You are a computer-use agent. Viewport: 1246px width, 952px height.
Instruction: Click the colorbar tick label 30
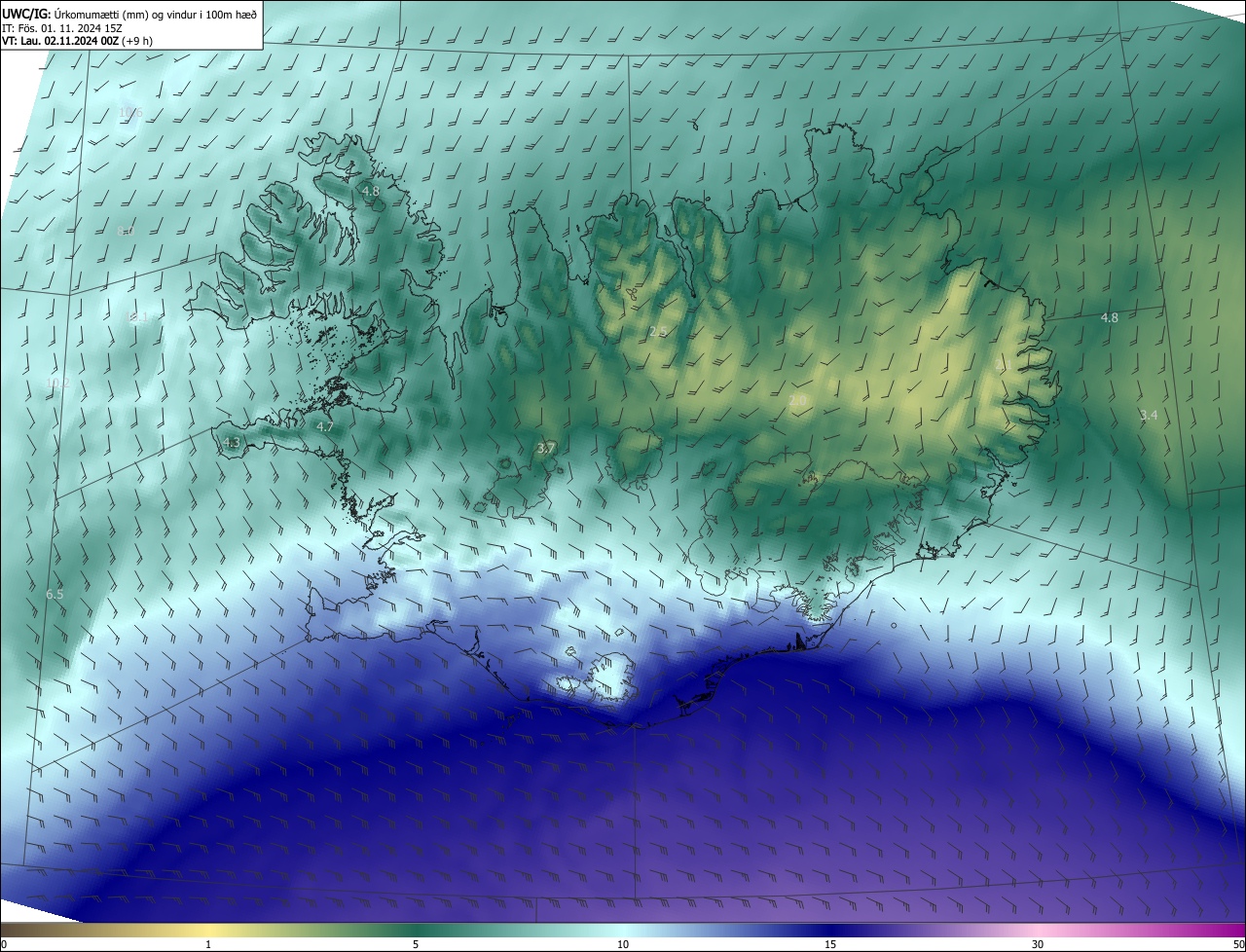click(1038, 944)
